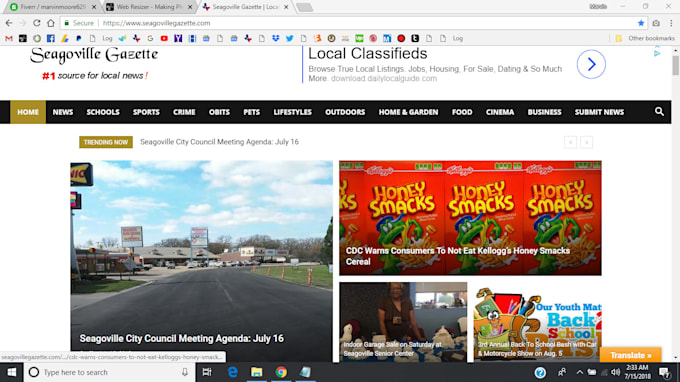This screenshot has width=680, height=382.
Task: Bookmark this page with the star icon
Action: 641,23
